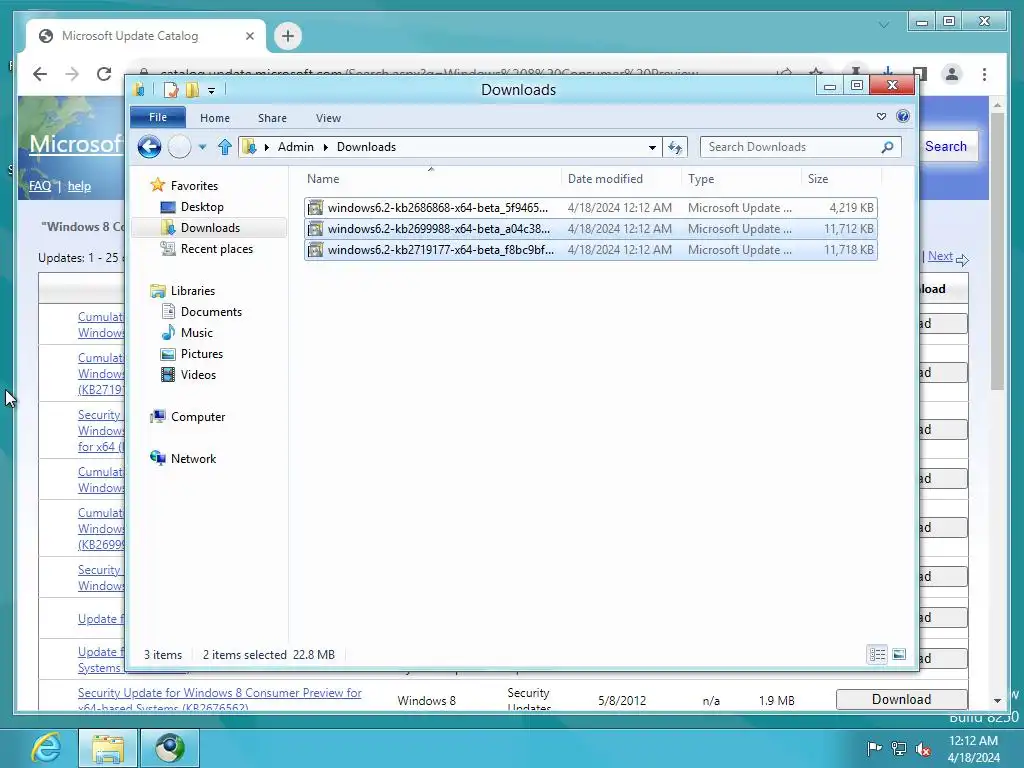The height and width of the screenshot is (768, 1024).
Task: Open the help link on Update Catalog
Action: [x=79, y=186]
